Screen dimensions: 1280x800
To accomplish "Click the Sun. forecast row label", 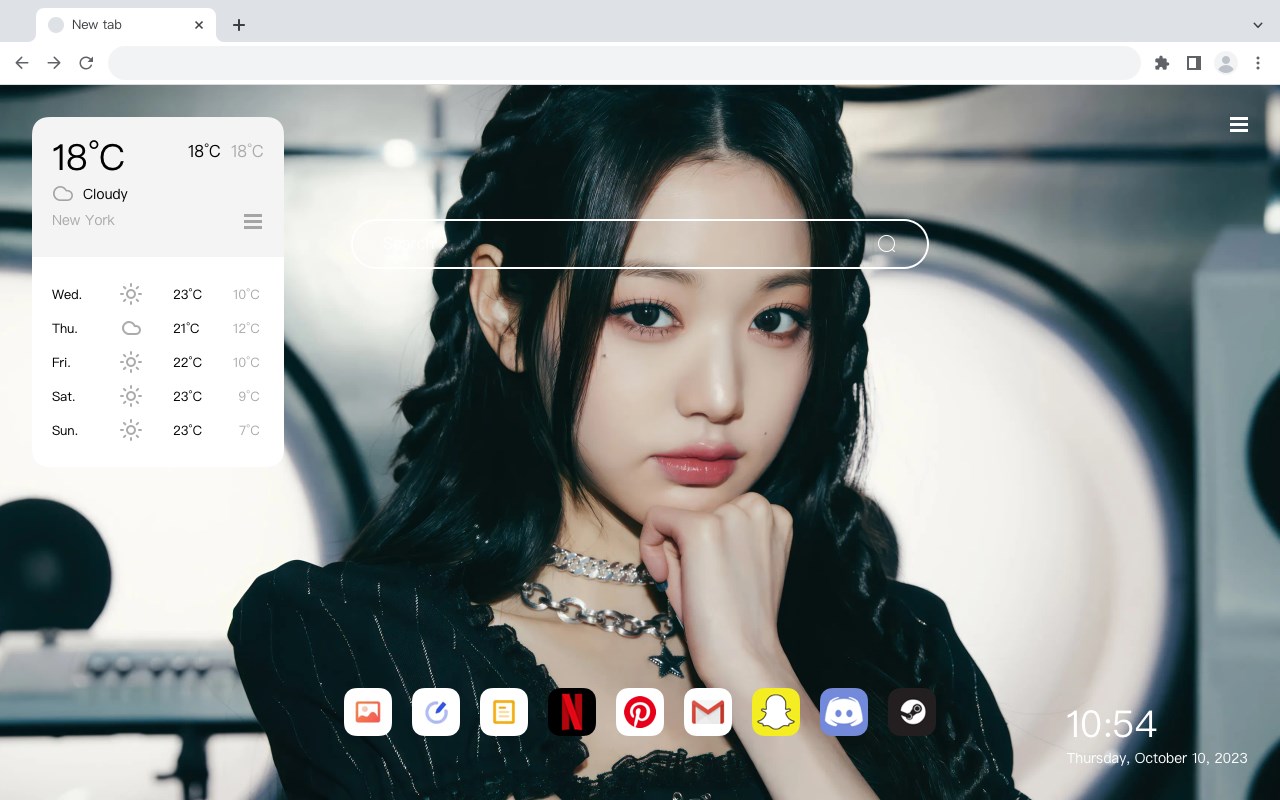I will pyautogui.click(x=65, y=430).
